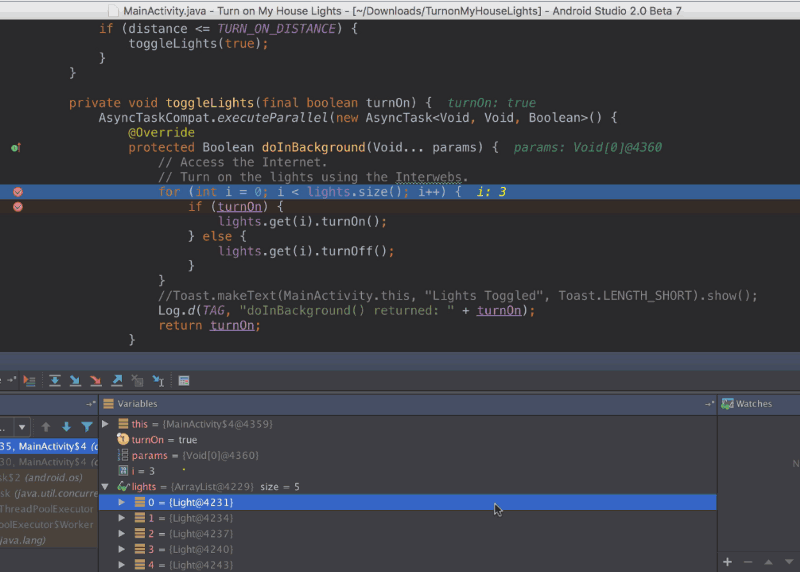Click the frames filter funnel icon
The image size is (800, 572).
pos(87,427)
